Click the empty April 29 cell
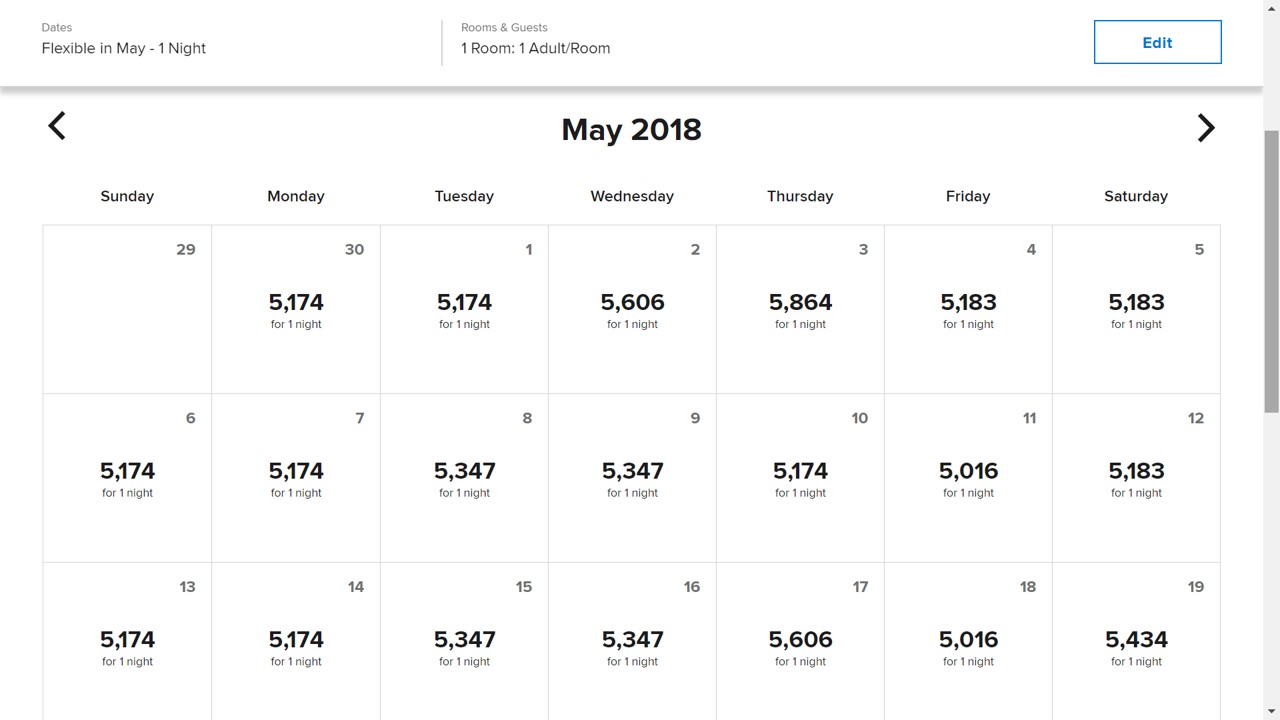This screenshot has height=720, width=1280. tap(127, 309)
